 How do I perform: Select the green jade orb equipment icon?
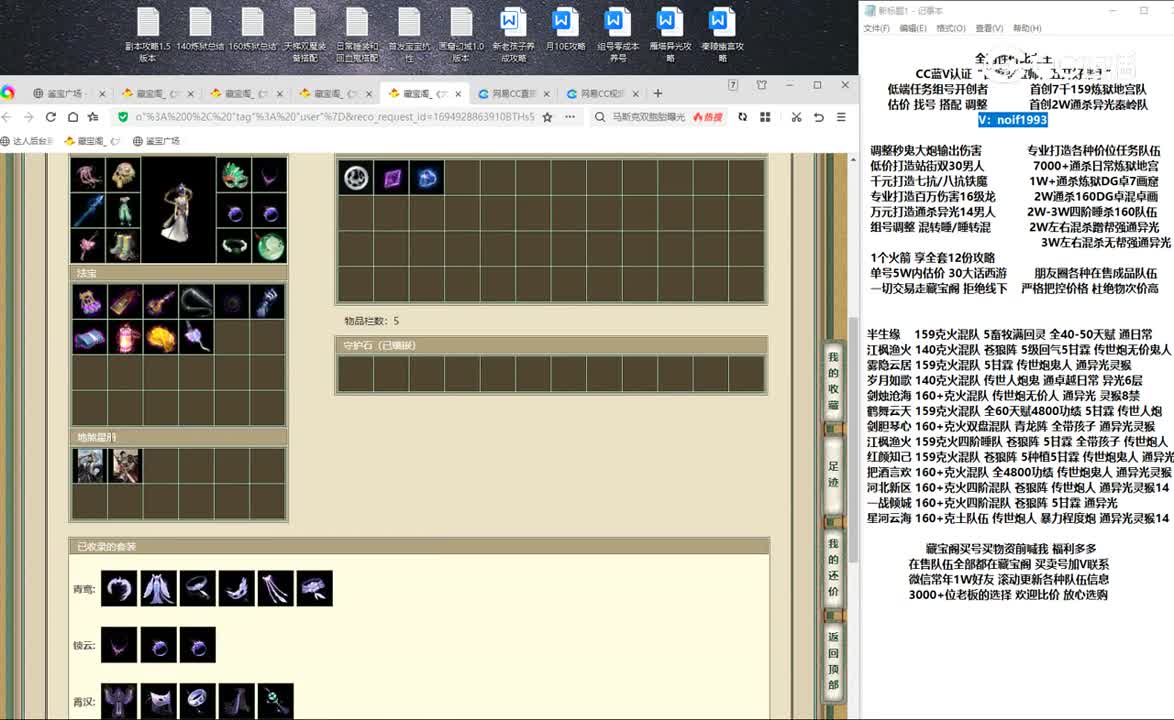(x=270, y=245)
